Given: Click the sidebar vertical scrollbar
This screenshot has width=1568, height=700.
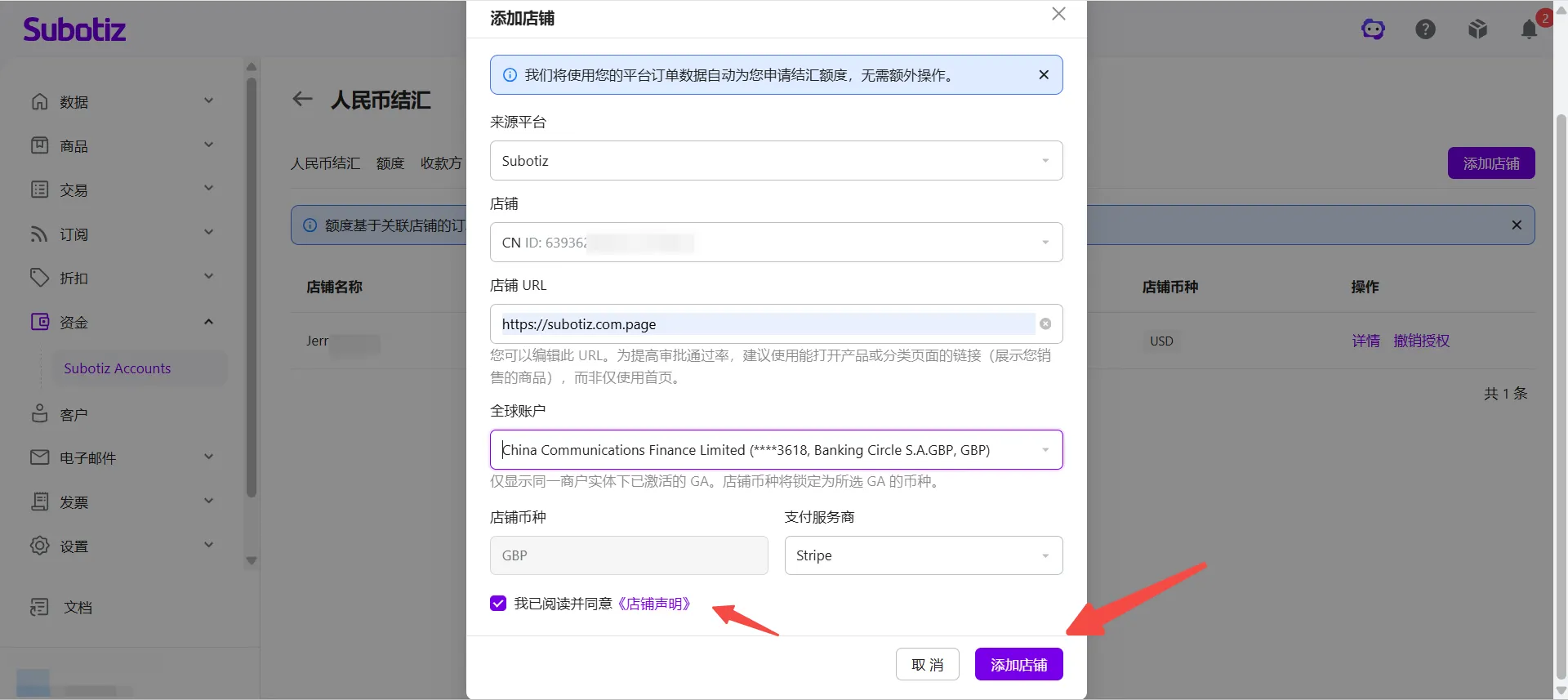Looking at the screenshot, I should (252, 286).
